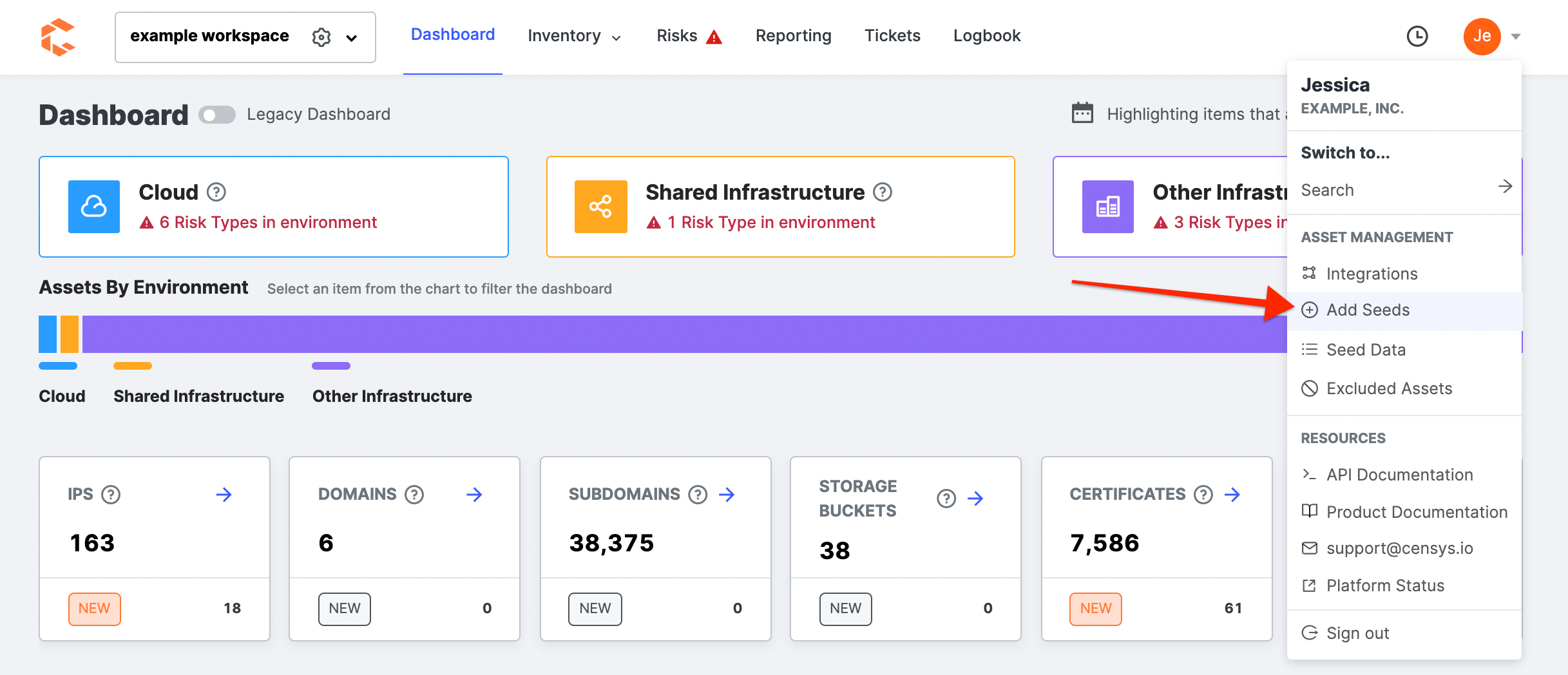This screenshot has width=1568, height=675.
Task: Click the Cloud legend label
Action: click(62, 396)
